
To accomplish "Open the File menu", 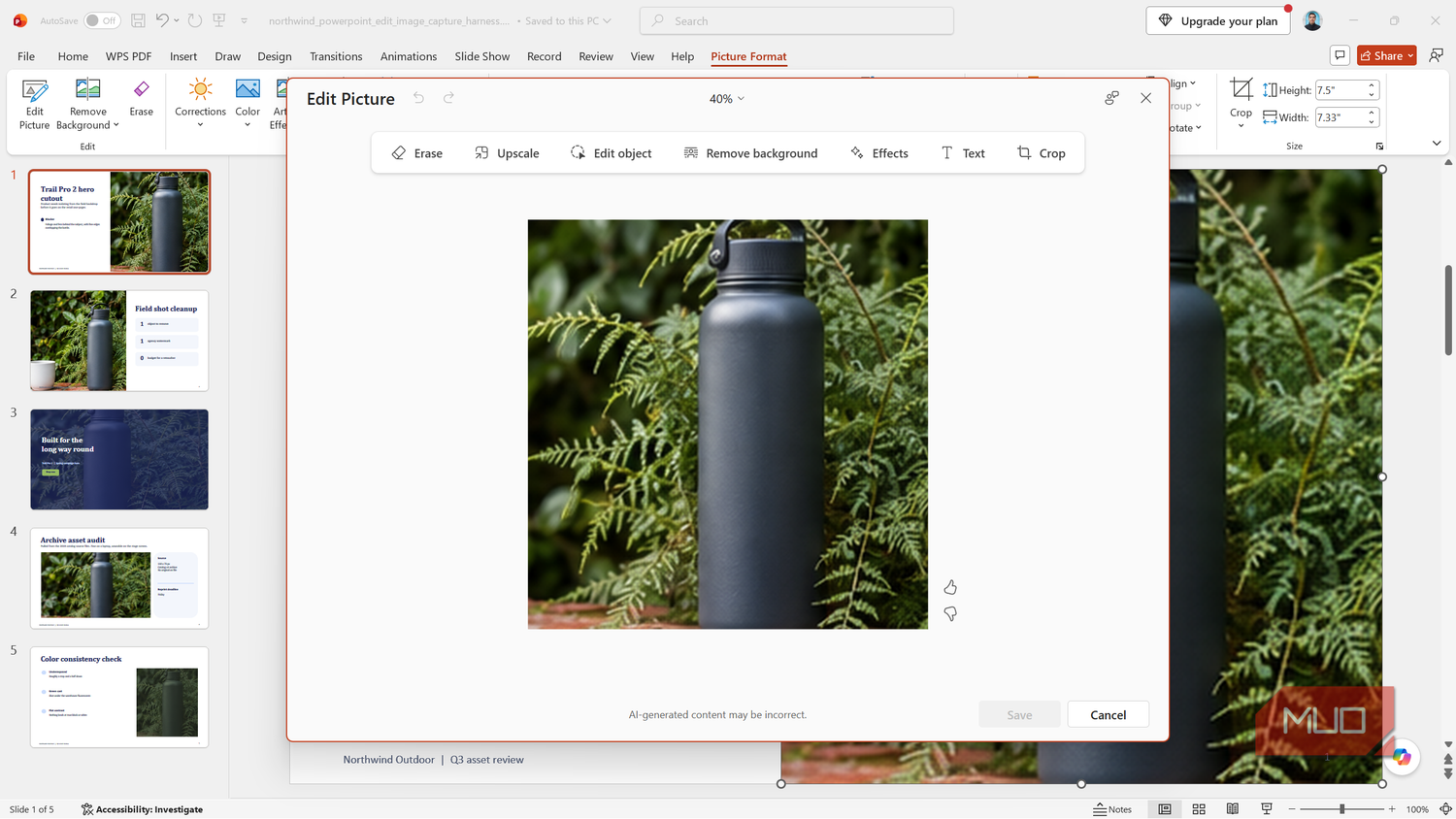I will (x=26, y=56).
